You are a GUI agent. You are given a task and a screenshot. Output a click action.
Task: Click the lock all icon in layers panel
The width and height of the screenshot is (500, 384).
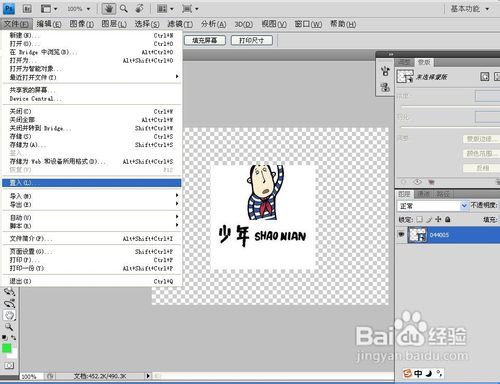tap(448, 219)
